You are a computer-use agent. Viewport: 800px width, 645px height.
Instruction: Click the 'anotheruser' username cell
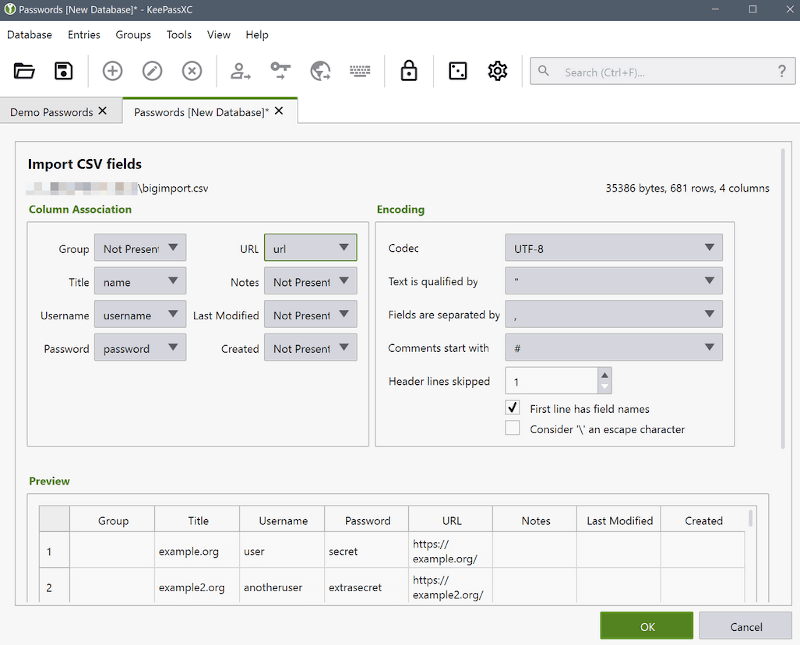click(x=282, y=586)
